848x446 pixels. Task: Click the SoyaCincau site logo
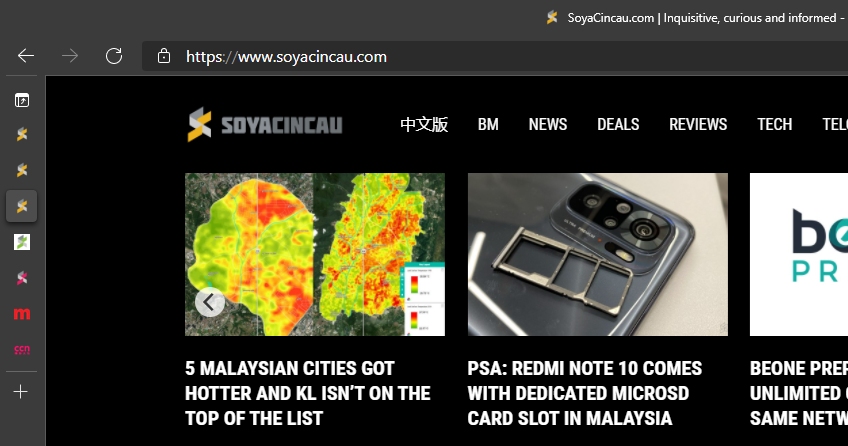[264, 124]
